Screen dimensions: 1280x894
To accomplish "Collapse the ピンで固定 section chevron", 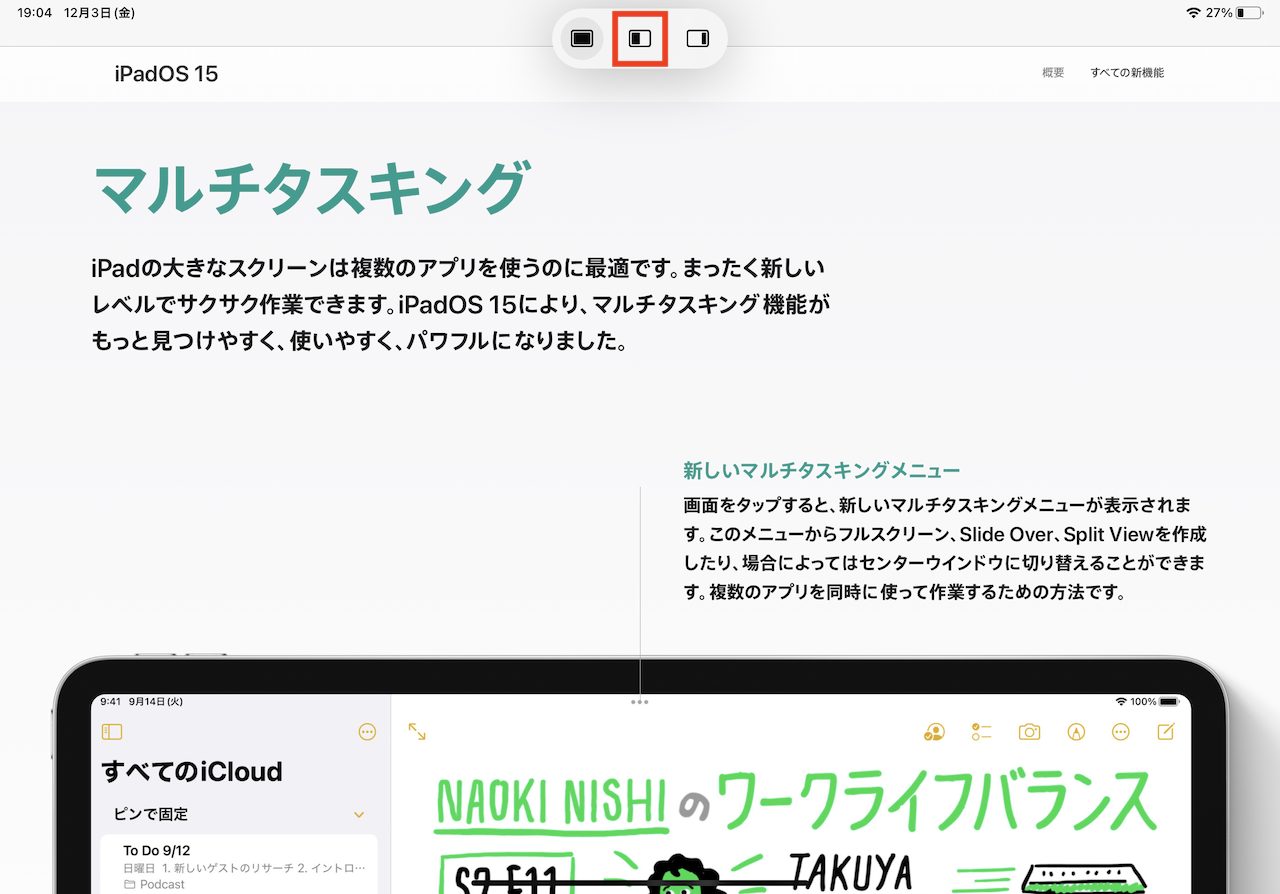I will [x=359, y=815].
